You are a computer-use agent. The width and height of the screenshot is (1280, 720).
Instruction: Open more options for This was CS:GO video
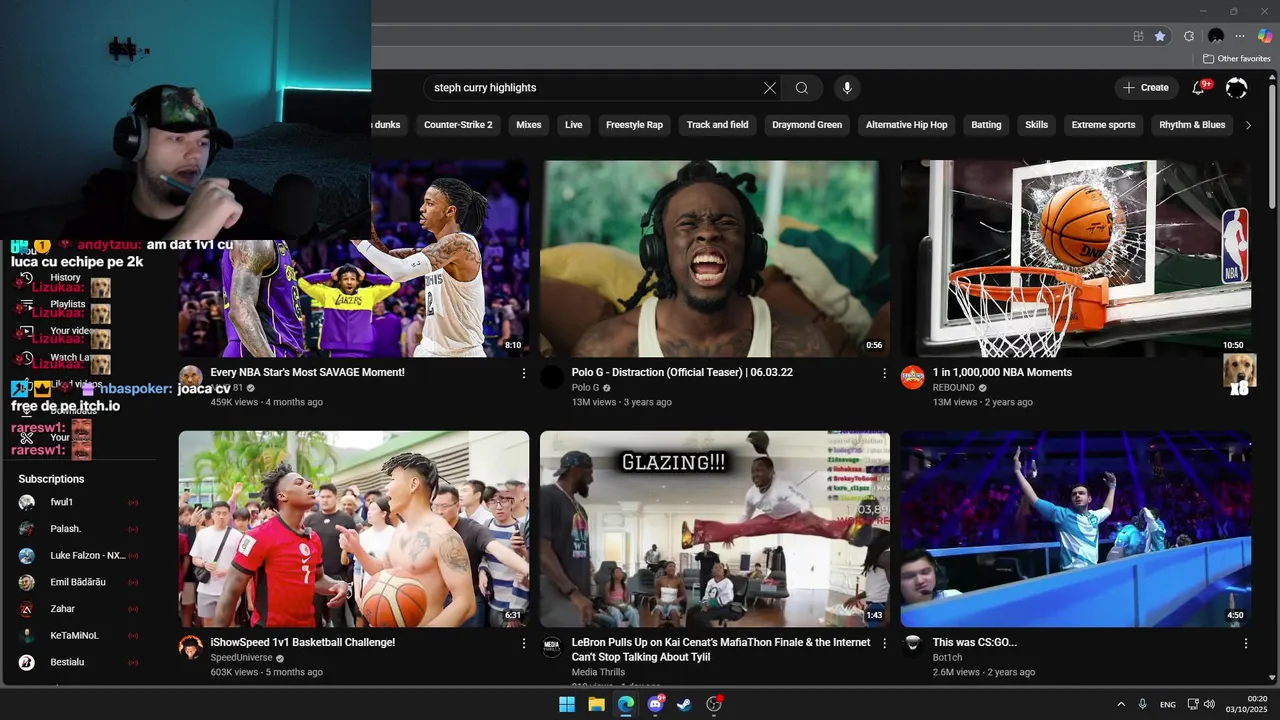point(1245,643)
